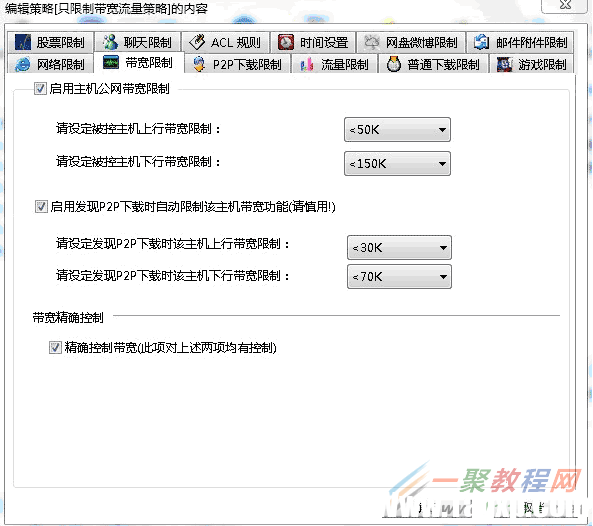Toggle 启用主机公网带宽限制 checkbox

(40, 89)
